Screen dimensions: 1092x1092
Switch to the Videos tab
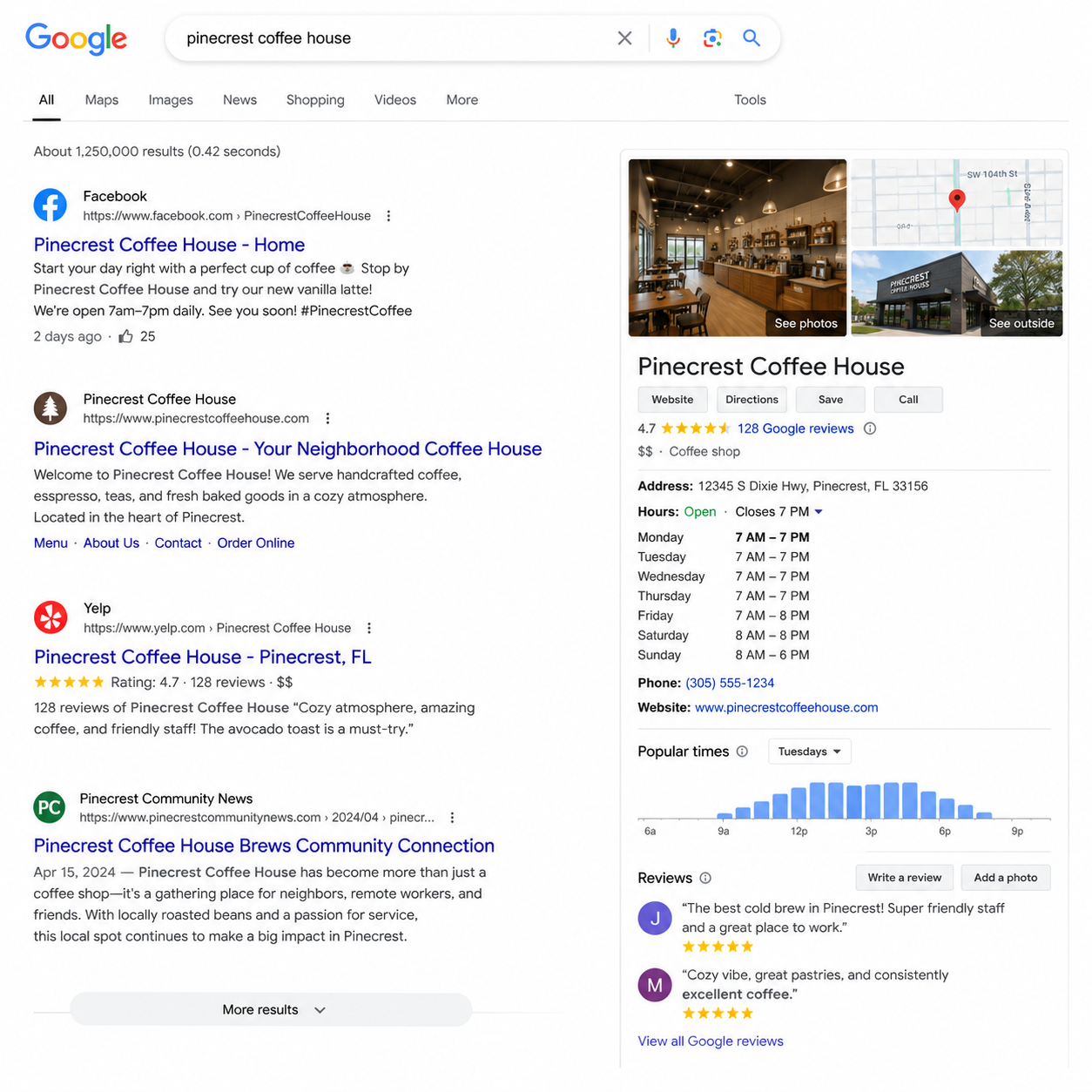click(x=395, y=100)
